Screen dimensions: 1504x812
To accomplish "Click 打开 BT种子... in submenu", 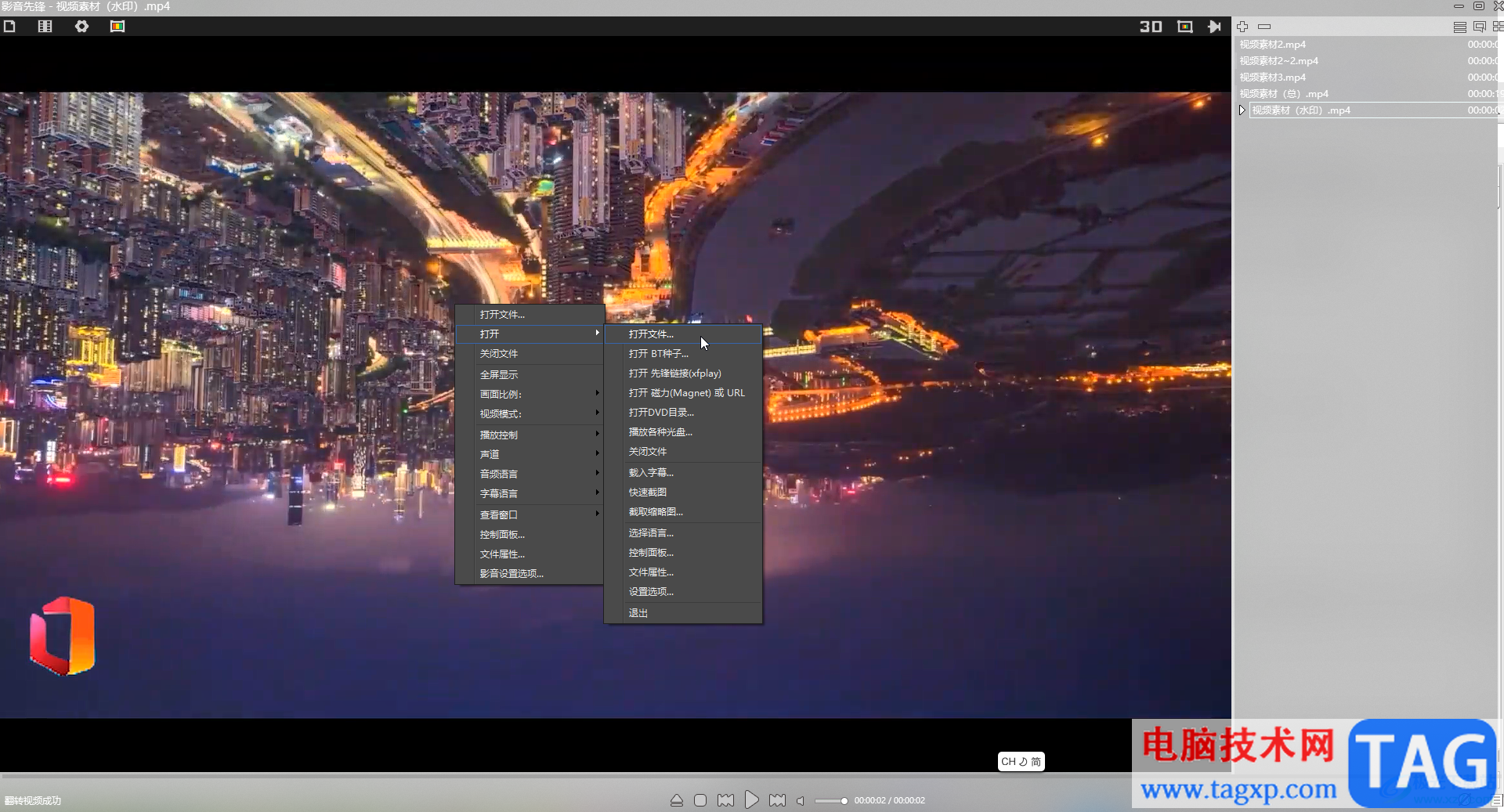I will coord(683,353).
